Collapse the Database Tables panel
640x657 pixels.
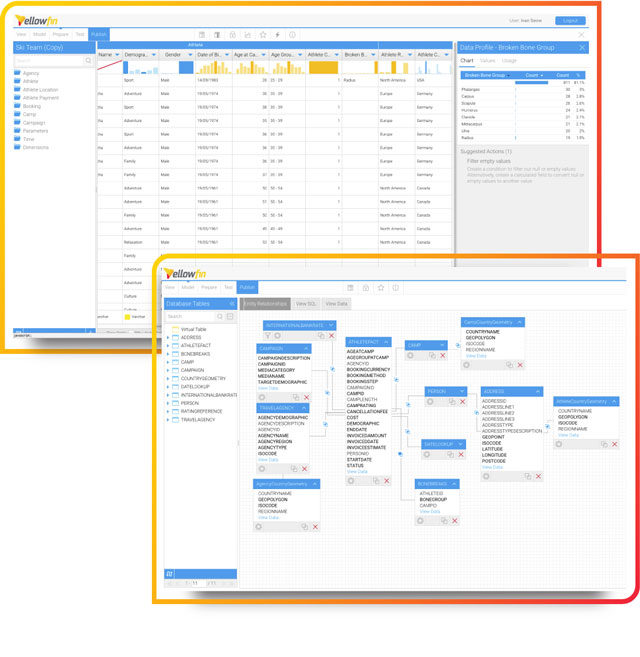tap(232, 304)
